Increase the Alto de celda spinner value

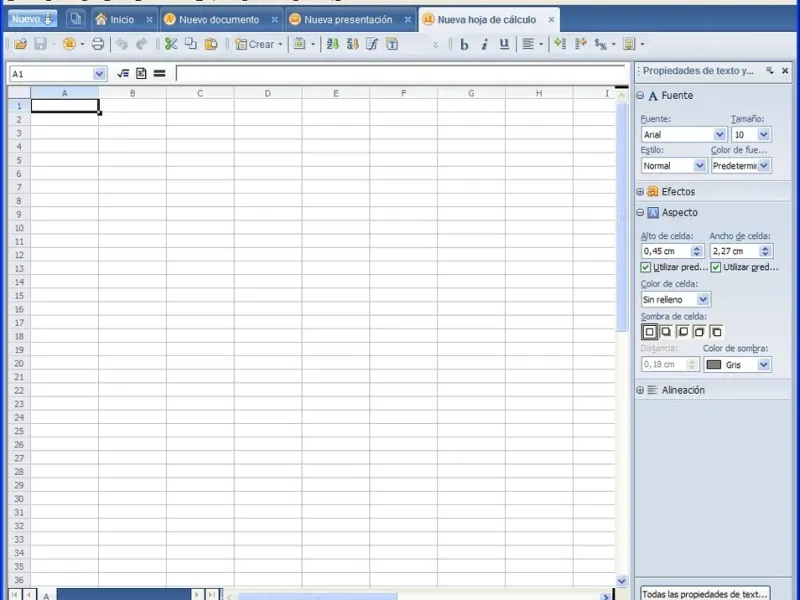pos(697,248)
